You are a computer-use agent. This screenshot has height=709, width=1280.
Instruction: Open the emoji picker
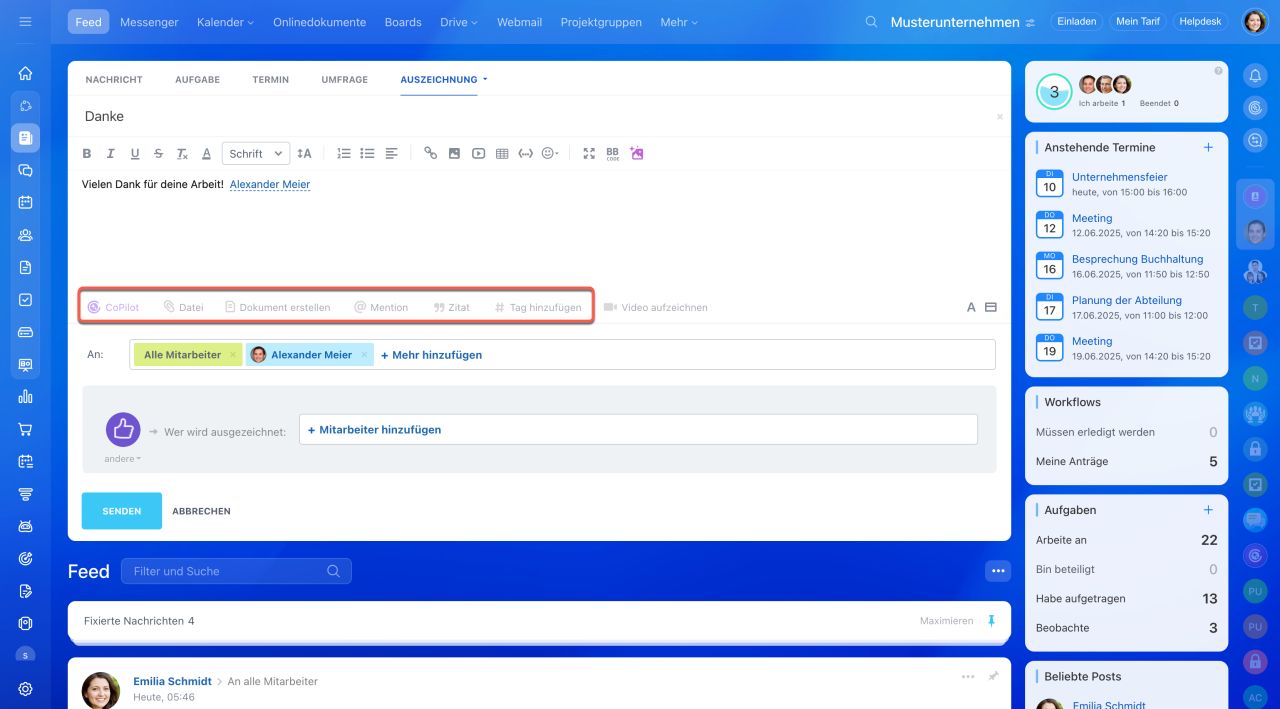(549, 153)
